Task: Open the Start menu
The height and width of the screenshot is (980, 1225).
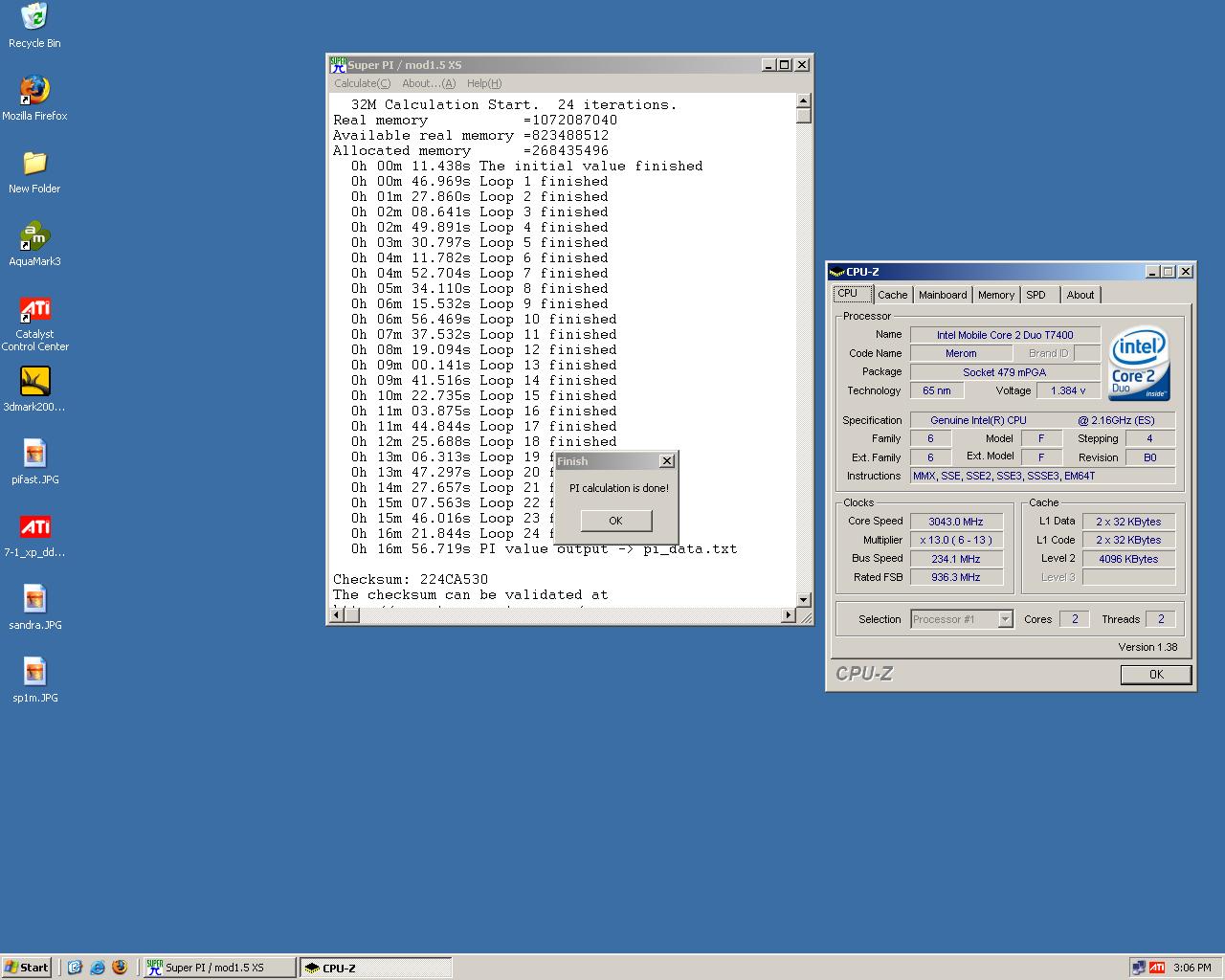Action: [26, 968]
